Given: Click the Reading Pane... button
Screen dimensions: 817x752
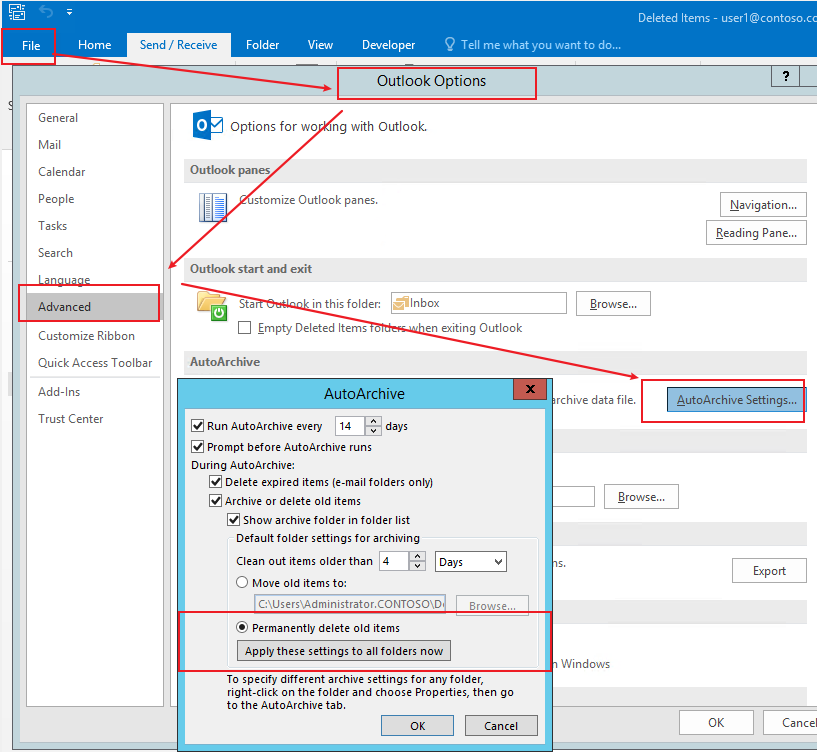Looking at the screenshot, I should coord(756,232).
